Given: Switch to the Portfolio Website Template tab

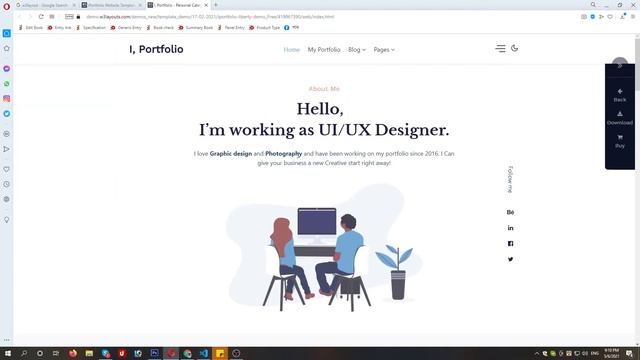Looking at the screenshot, I should [111, 5].
